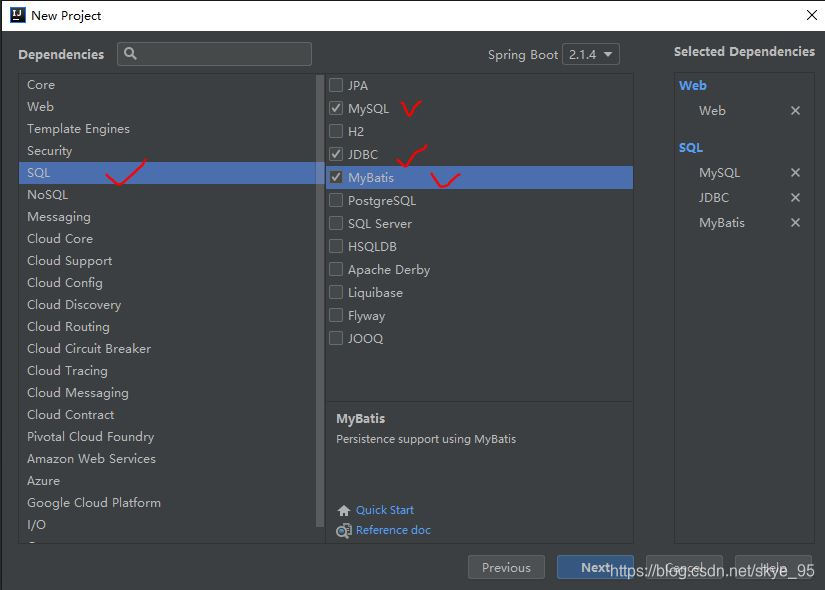Screen dimensions: 825x590
Task: Enable the JPA dependency checkbox
Action: pos(336,85)
